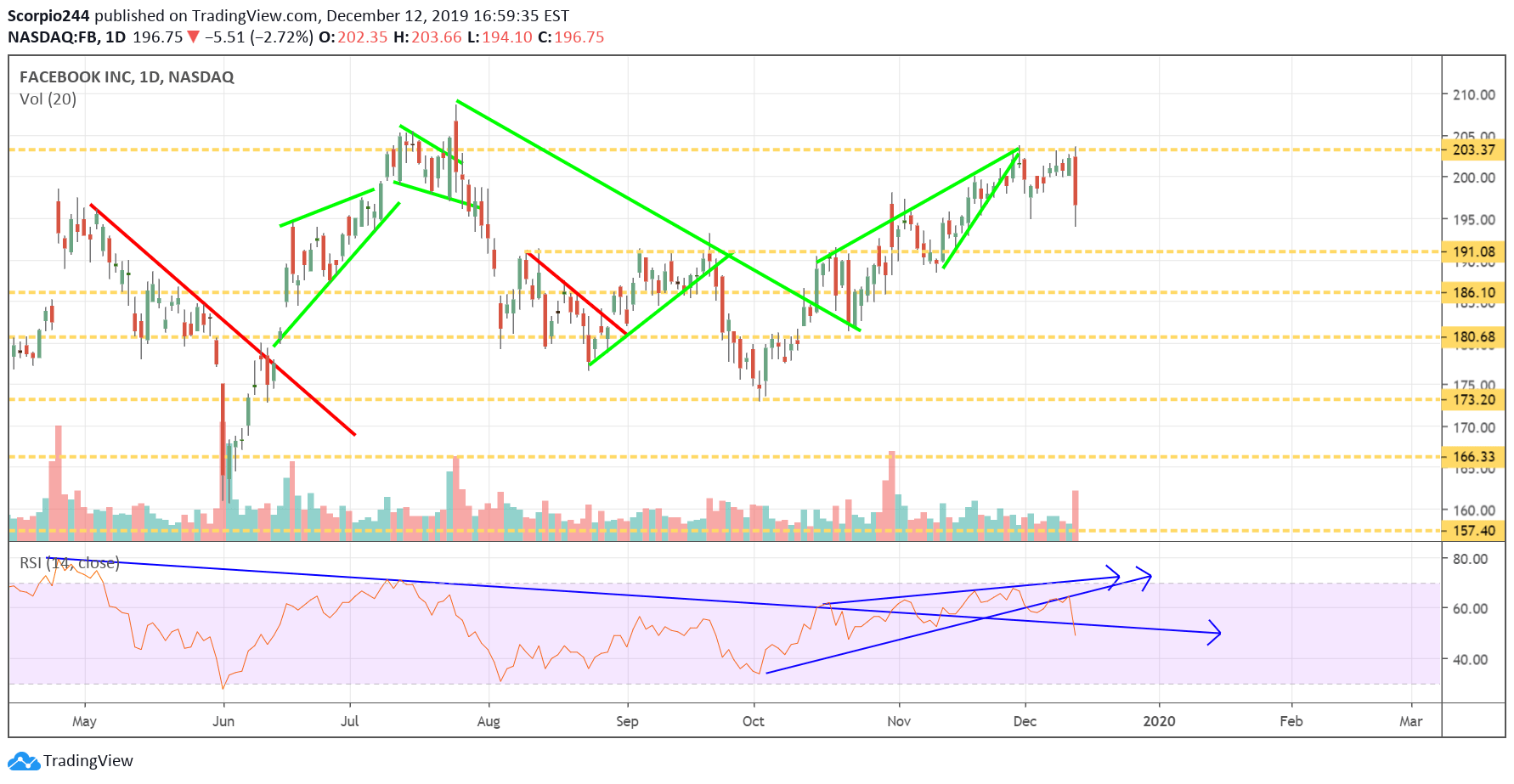Click the close price value 196.75
This screenshot has width=1514, height=784.
point(579,37)
